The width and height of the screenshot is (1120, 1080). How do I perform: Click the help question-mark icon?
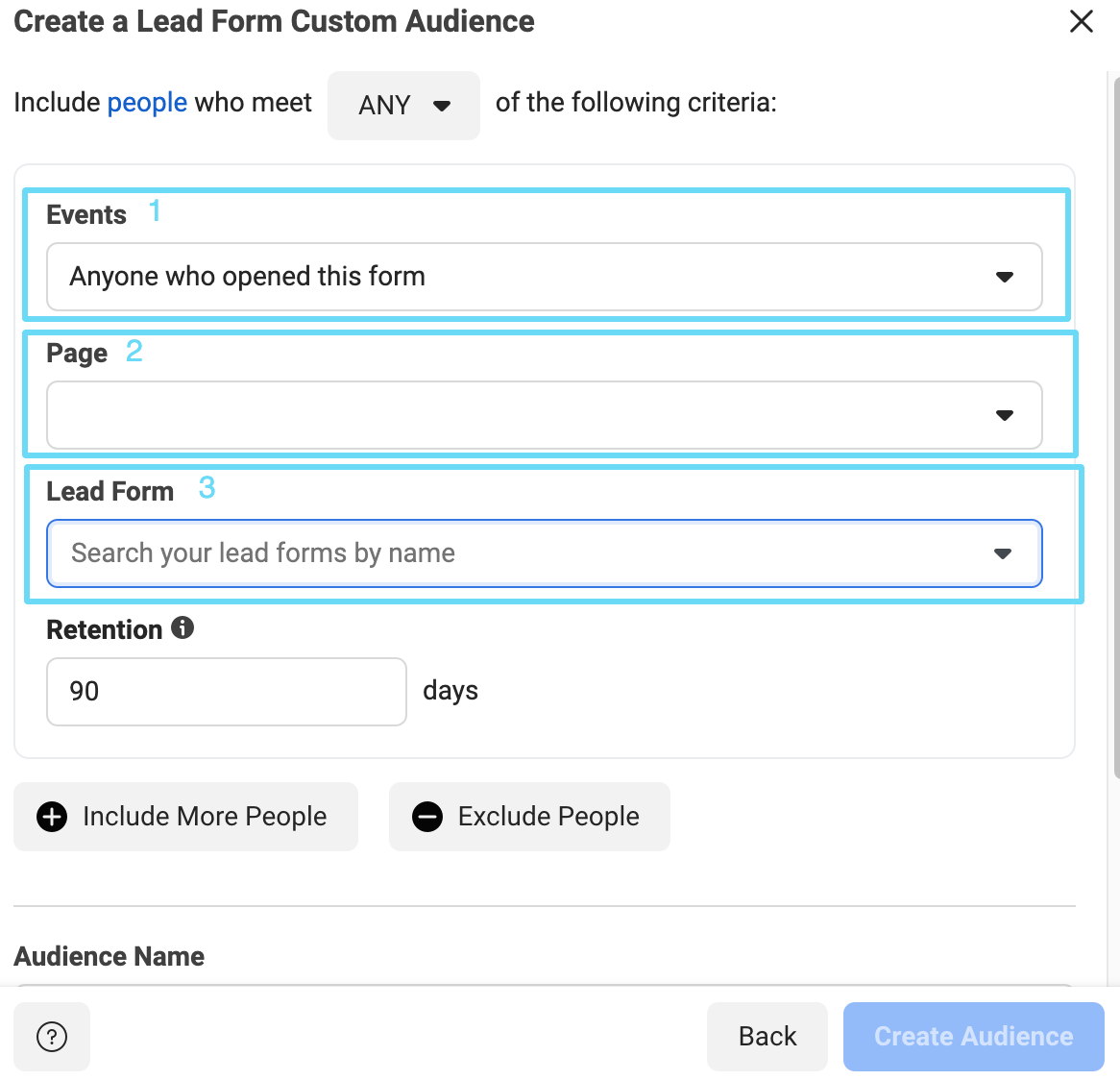coord(51,1037)
